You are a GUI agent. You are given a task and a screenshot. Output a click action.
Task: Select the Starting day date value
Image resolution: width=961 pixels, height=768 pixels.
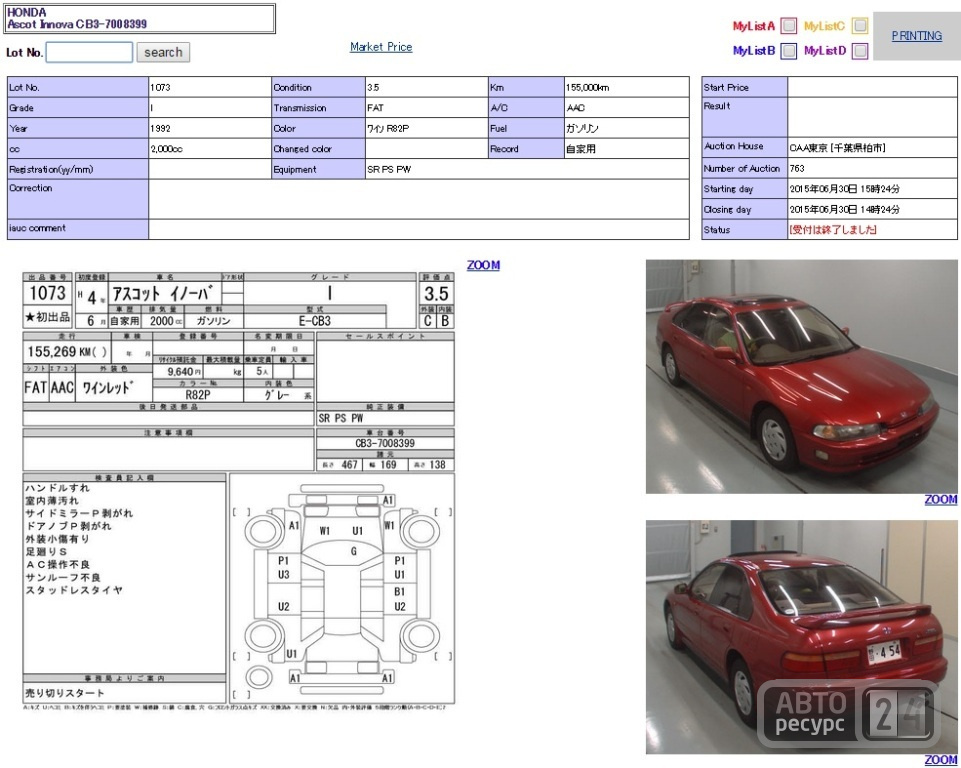pos(845,189)
